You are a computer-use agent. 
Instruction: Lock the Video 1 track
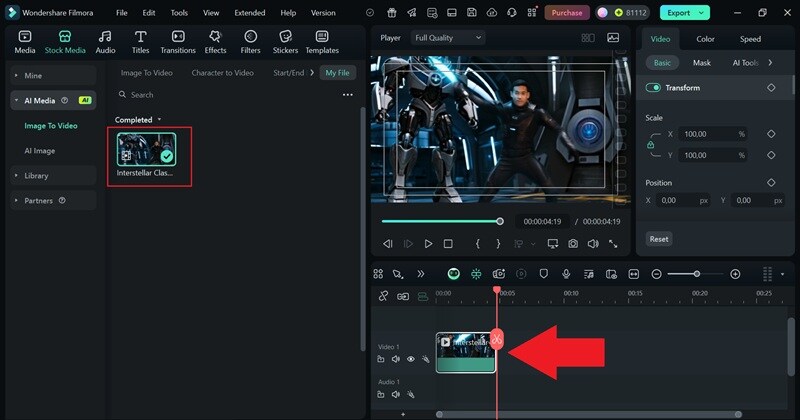pyautogui.click(x=381, y=359)
